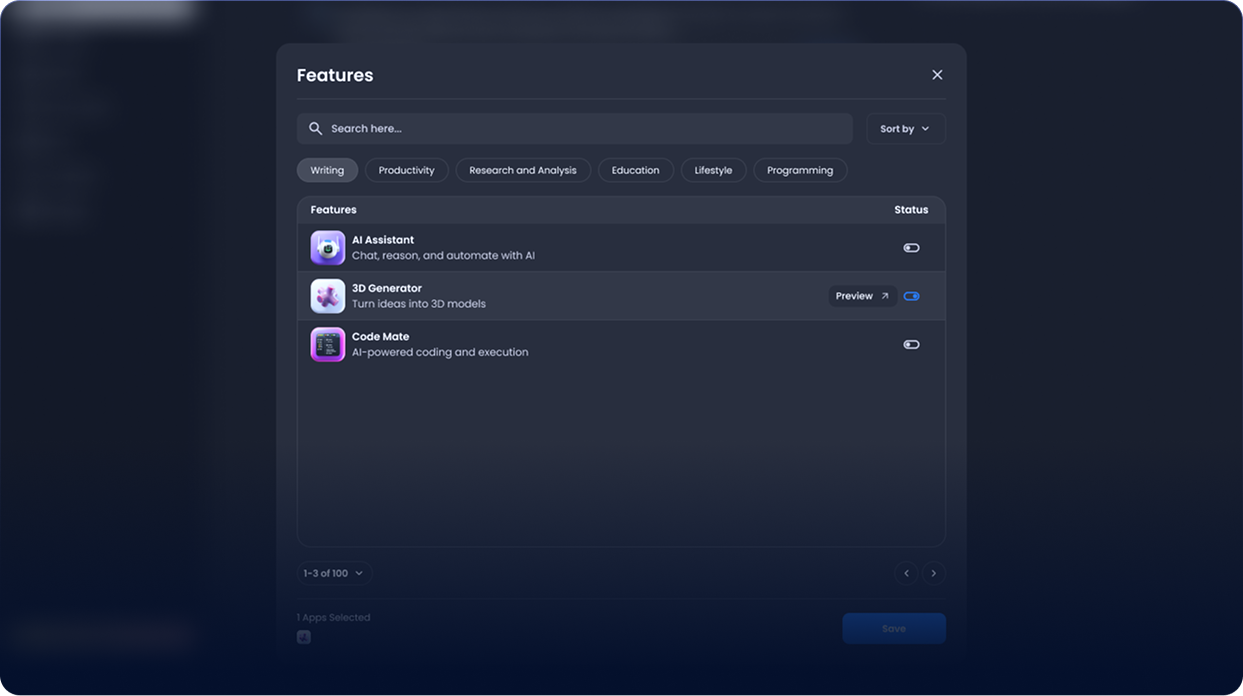Close the Features dialog

937,75
